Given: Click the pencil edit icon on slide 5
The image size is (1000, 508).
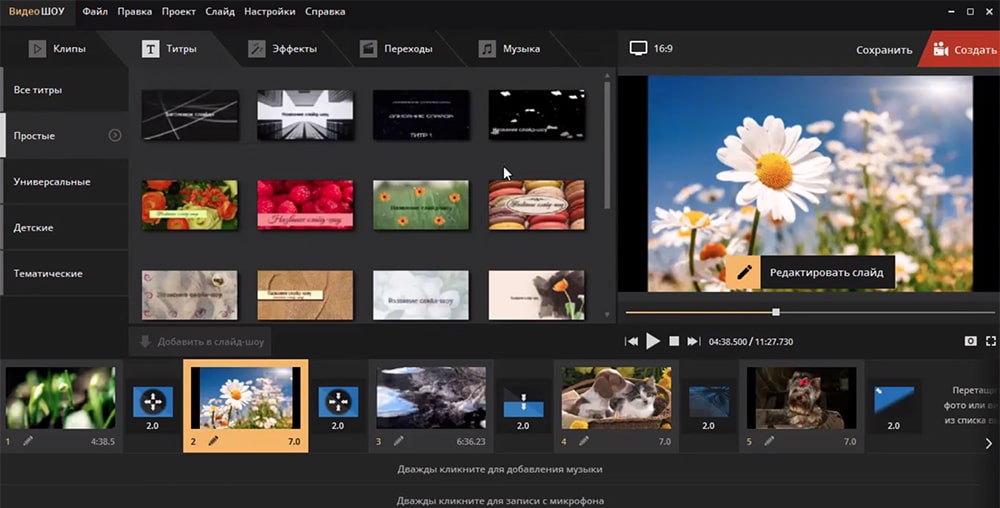Looking at the screenshot, I should tap(768, 441).
